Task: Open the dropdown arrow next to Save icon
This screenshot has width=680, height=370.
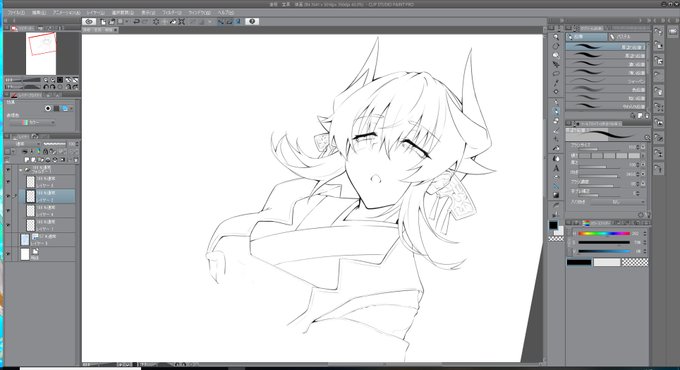Action: tap(127, 21)
